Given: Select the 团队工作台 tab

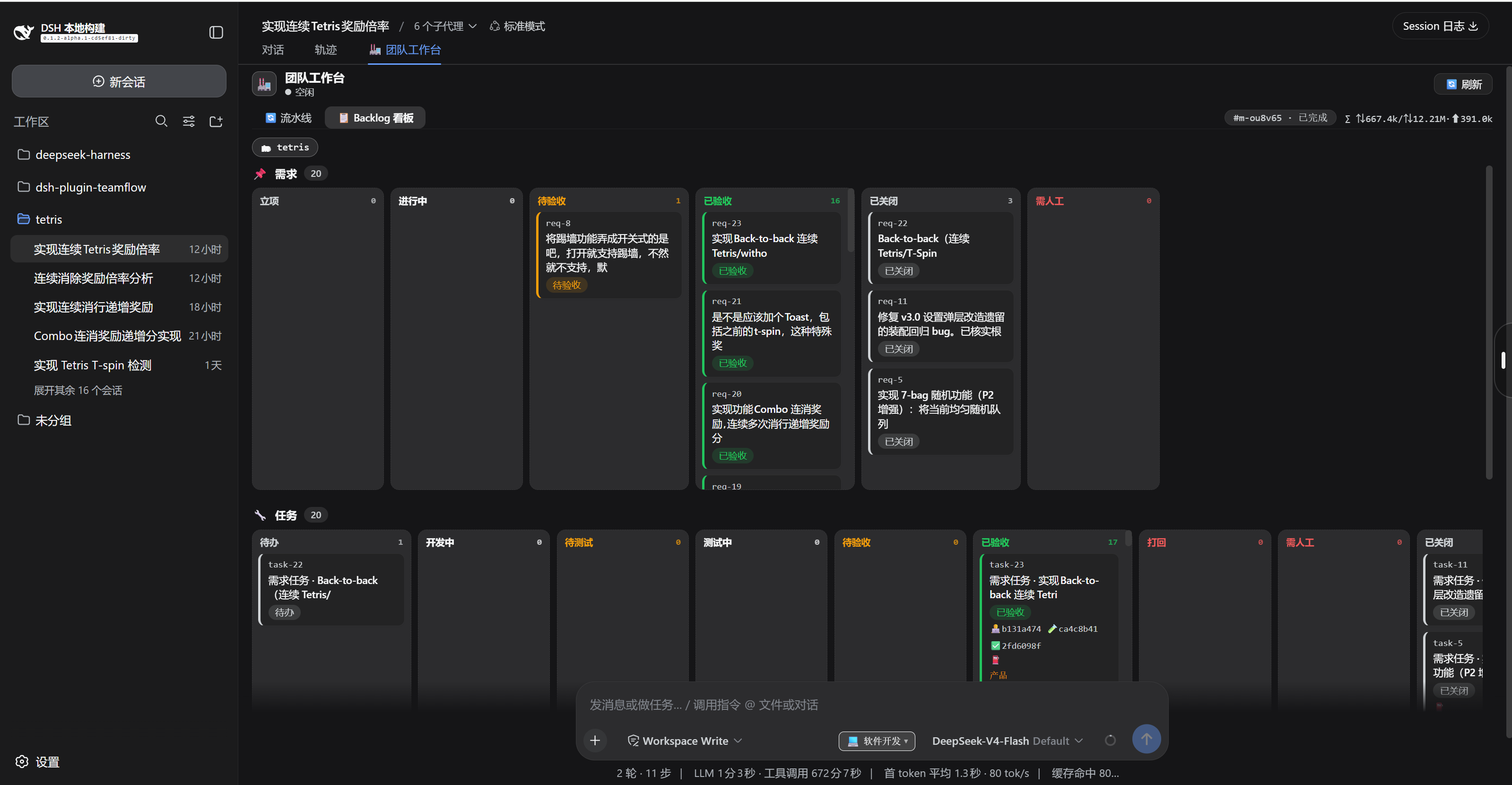Looking at the screenshot, I should [x=405, y=50].
